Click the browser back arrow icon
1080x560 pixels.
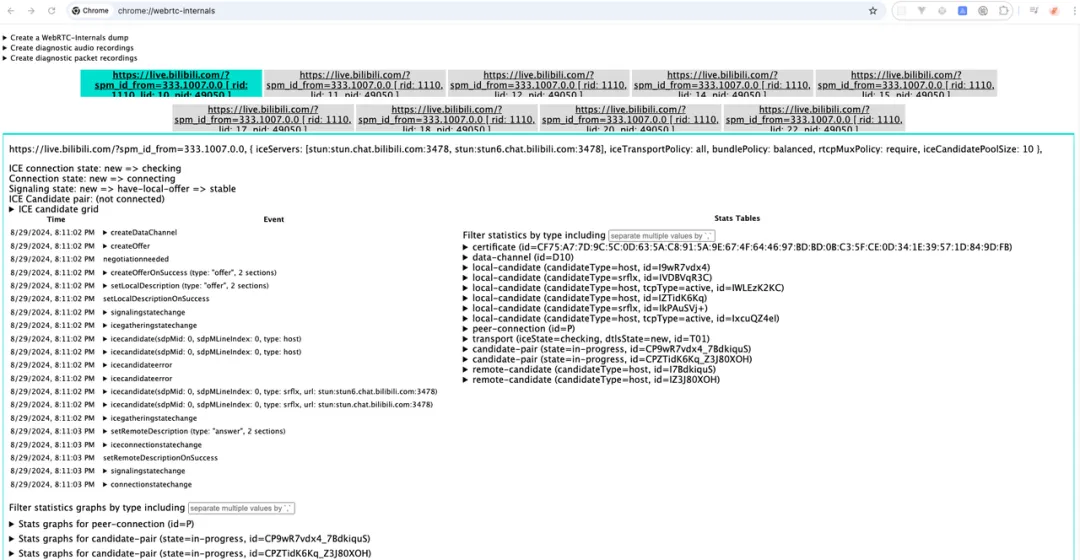pos(11,11)
